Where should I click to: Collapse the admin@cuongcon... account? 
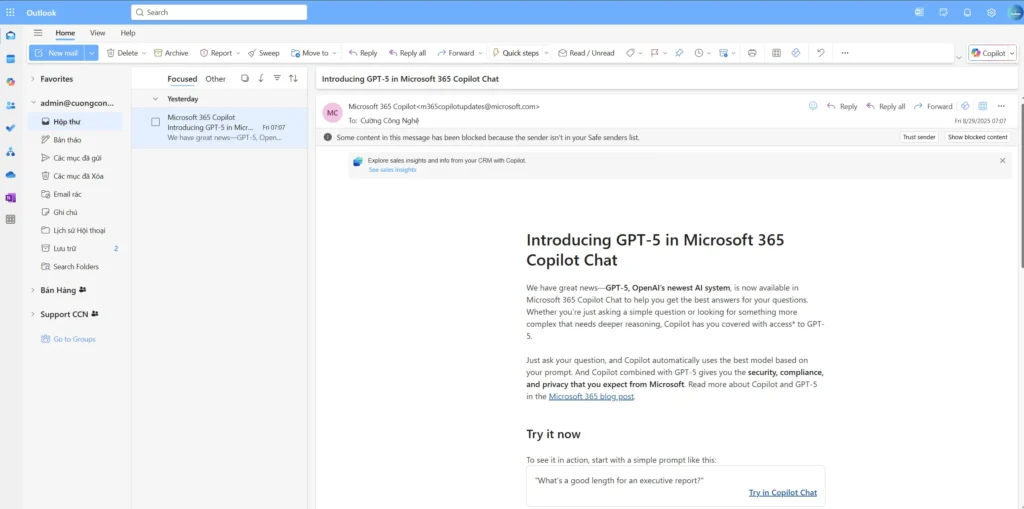coord(33,103)
